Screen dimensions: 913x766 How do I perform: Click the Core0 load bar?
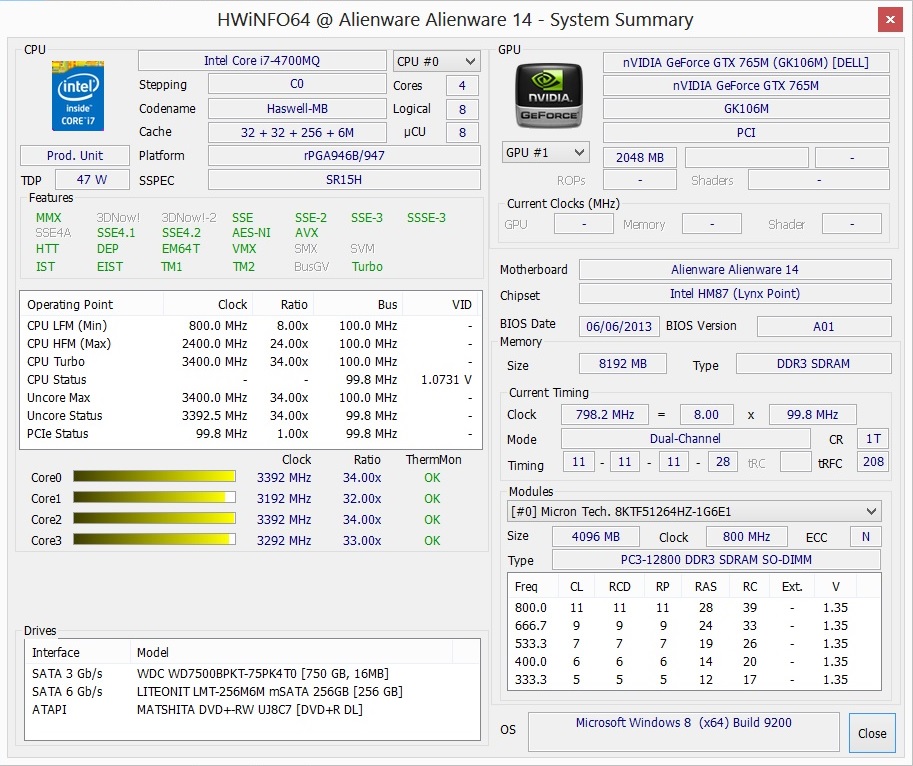(x=154, y=477)
